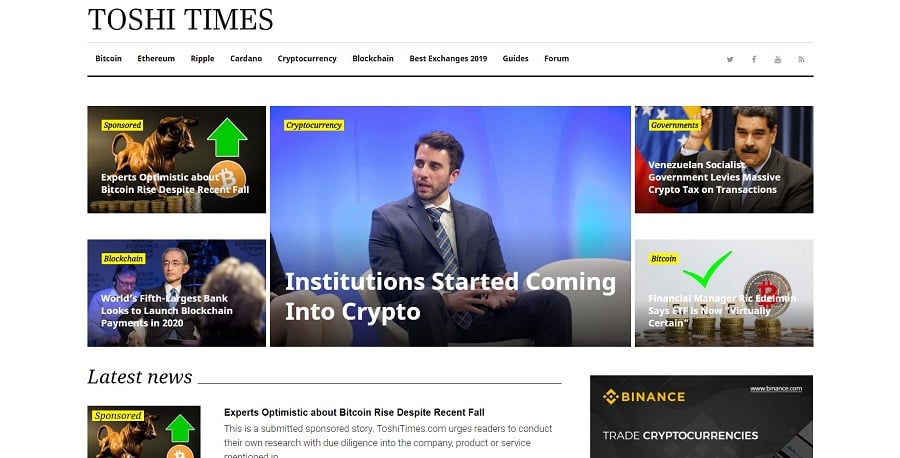Open the Bitcoin menu item
Viewport: 900px width, 458px height.
coord(108,59)
